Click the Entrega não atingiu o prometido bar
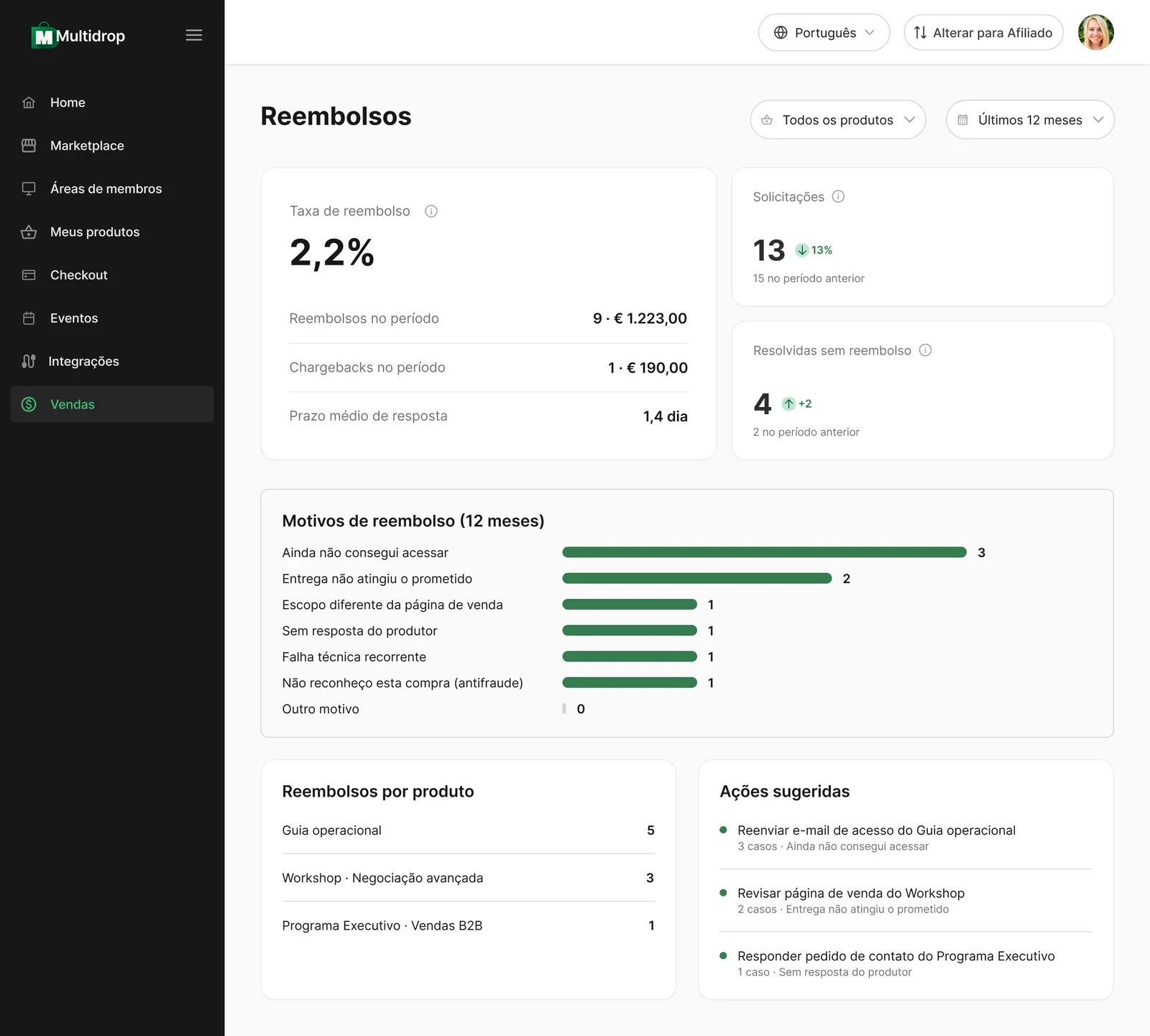1150x1036 pixels. point(696,579)
